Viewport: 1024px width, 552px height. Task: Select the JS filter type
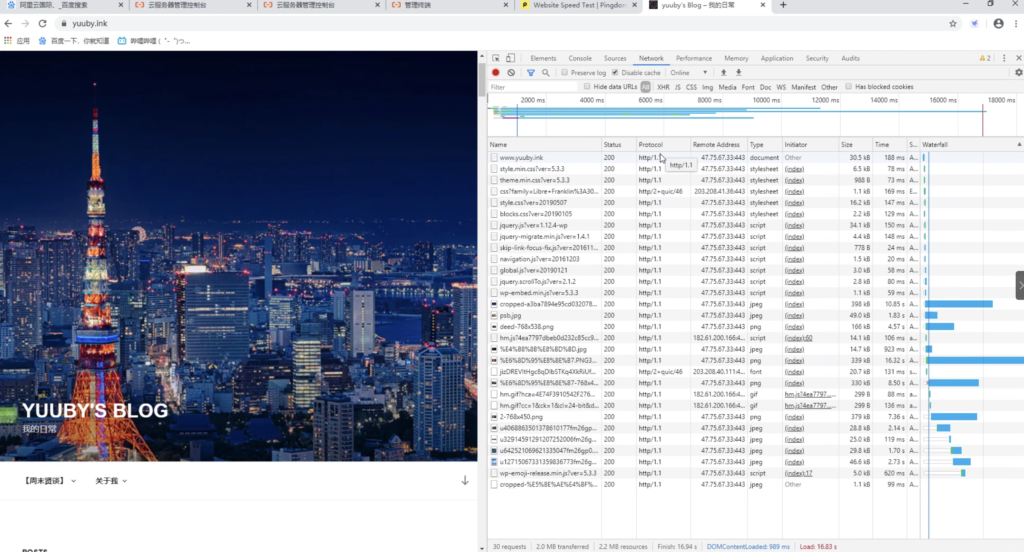677,87
